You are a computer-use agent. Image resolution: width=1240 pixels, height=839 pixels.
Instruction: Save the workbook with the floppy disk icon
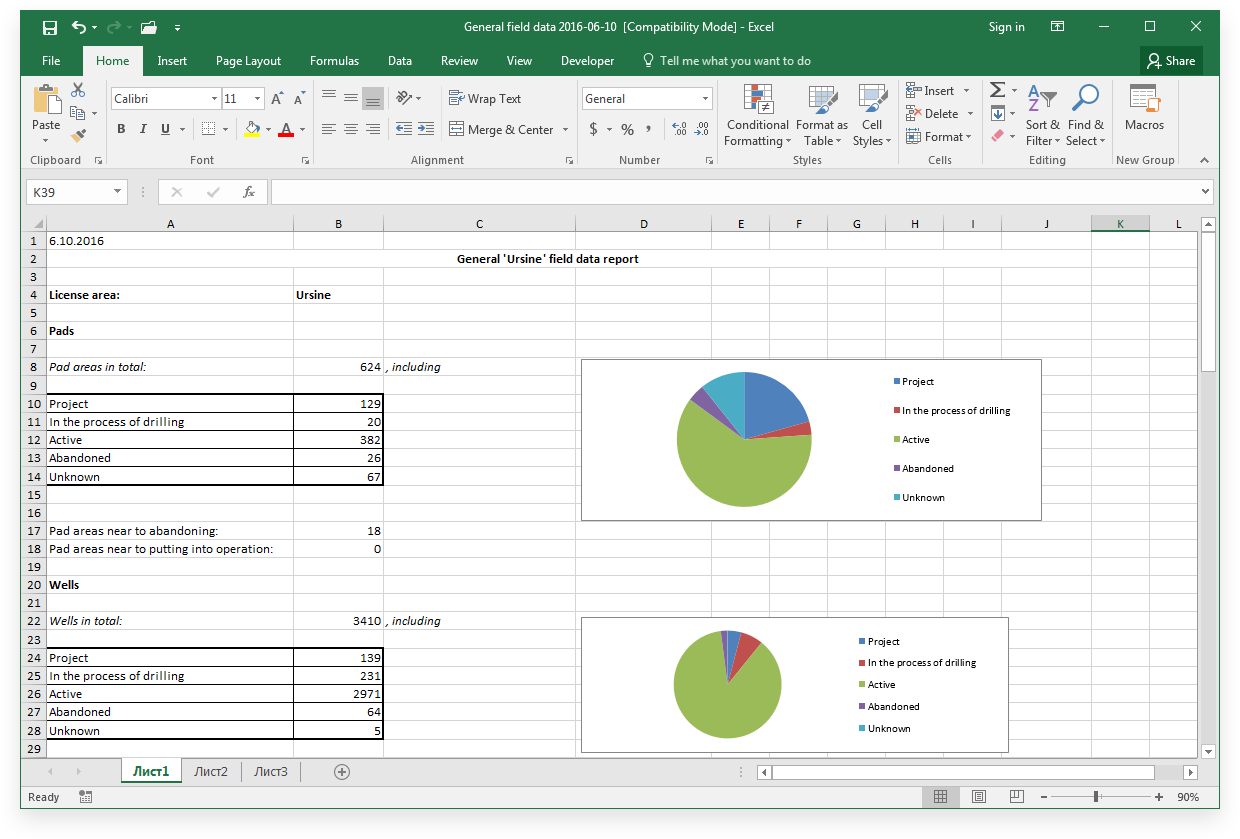(50, 27)
